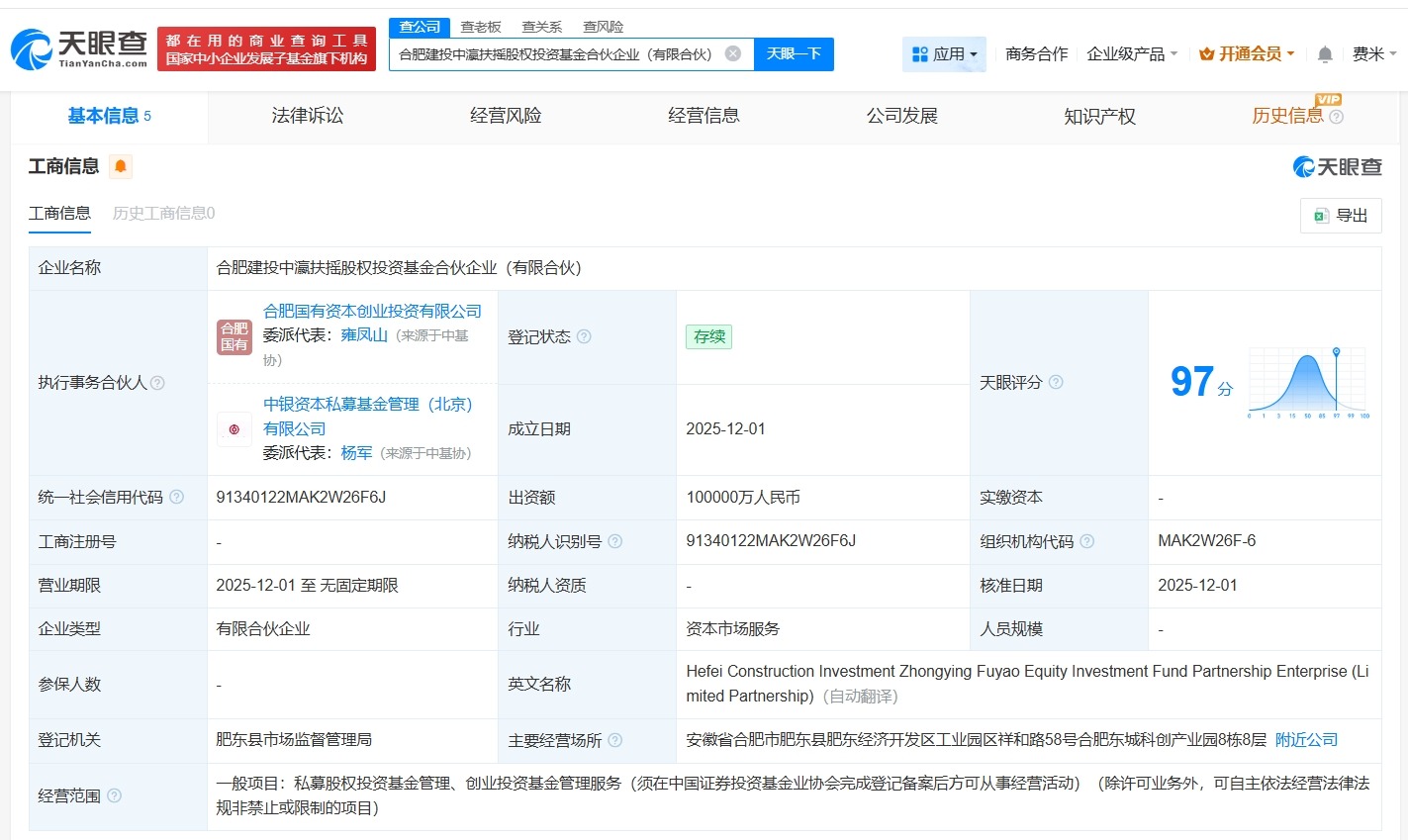
Task: Open the 费米 account dropdown
Action: pyautogui.click(x=1372, y=54)
